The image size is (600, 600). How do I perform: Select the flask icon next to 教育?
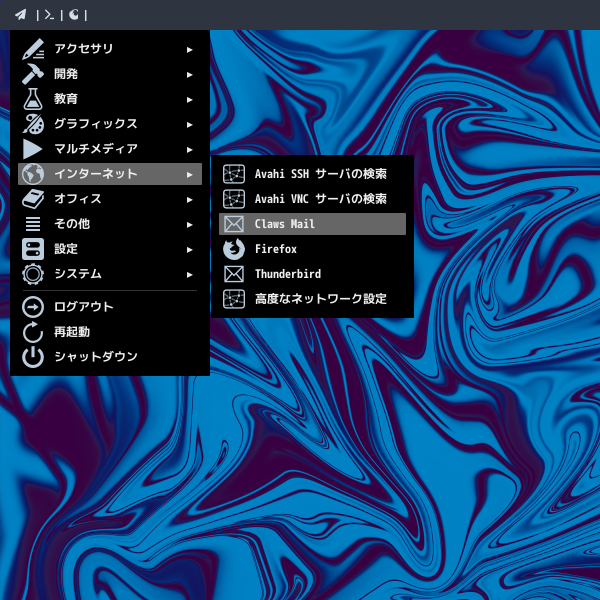pyautogui.click(x=33, y=99)
